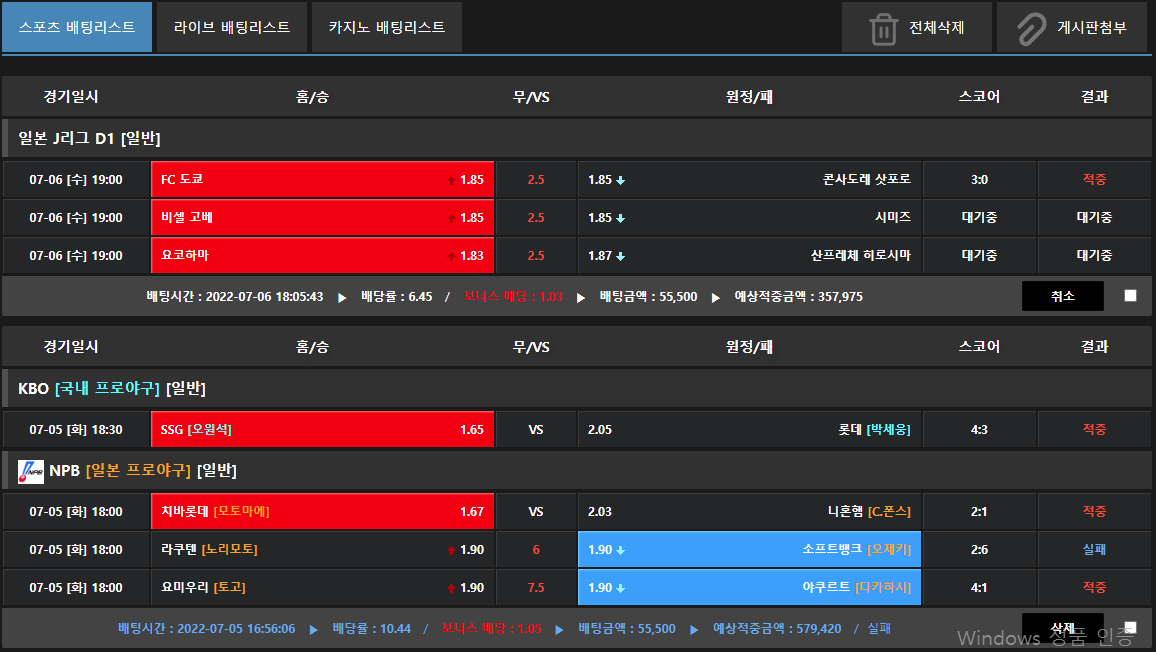Click the triangle icon before 배당률 6.45
The height and width of the screenshot is (652, 1156).
(x=343, y=297)
